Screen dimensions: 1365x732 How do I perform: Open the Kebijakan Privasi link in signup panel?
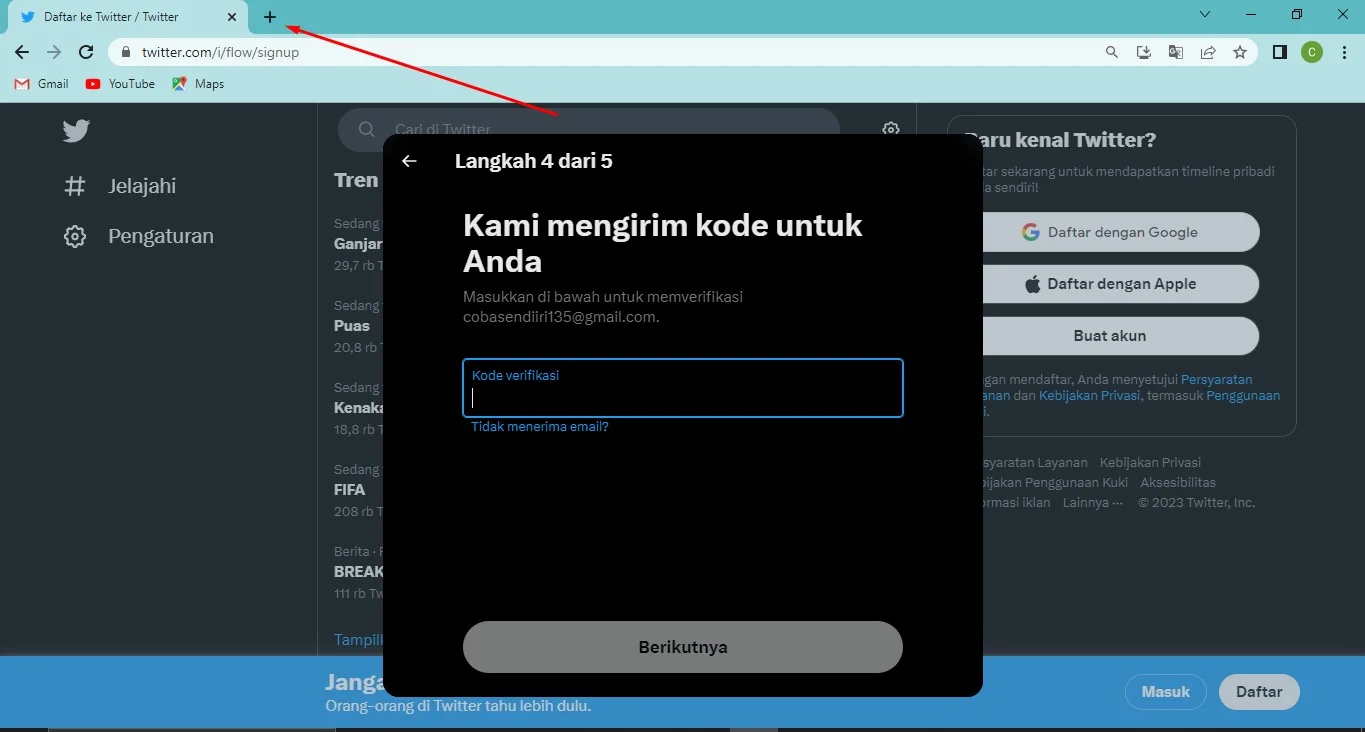1089,396
